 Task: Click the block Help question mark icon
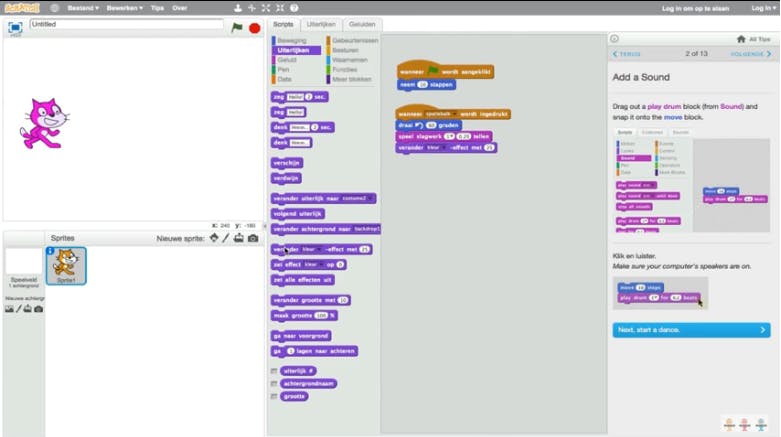tap(294, 8)
